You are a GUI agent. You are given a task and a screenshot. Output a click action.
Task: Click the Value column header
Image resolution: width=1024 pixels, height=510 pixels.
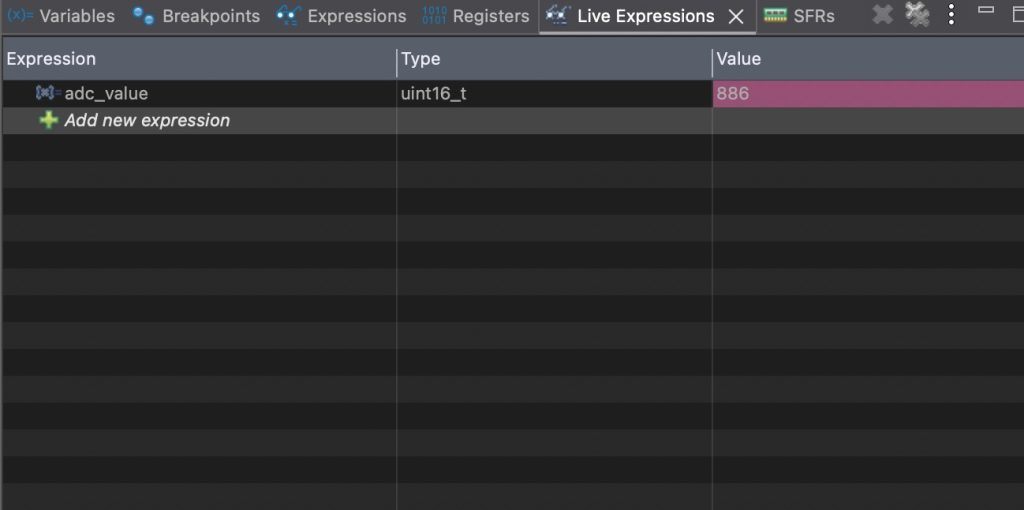(869, 59)
